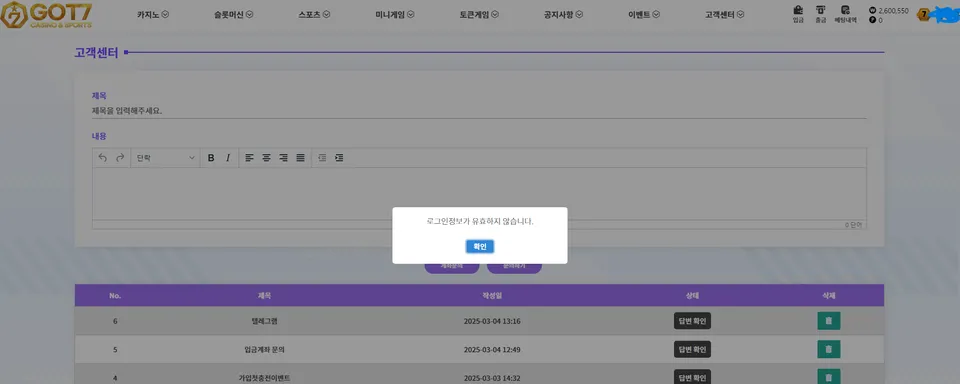Click 답변 확인 for 가입첫충전이벤트 row
The image size is (960, 384).
pos(692,377)
